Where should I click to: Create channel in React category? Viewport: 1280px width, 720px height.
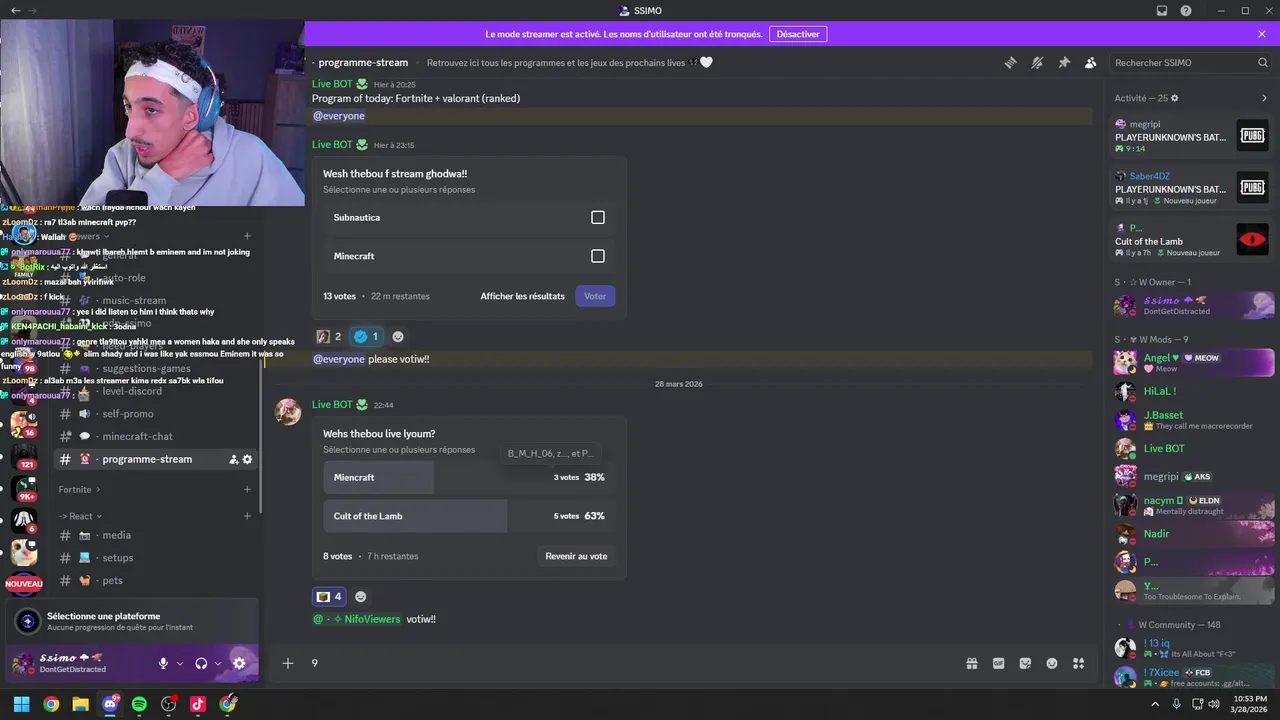247,516
